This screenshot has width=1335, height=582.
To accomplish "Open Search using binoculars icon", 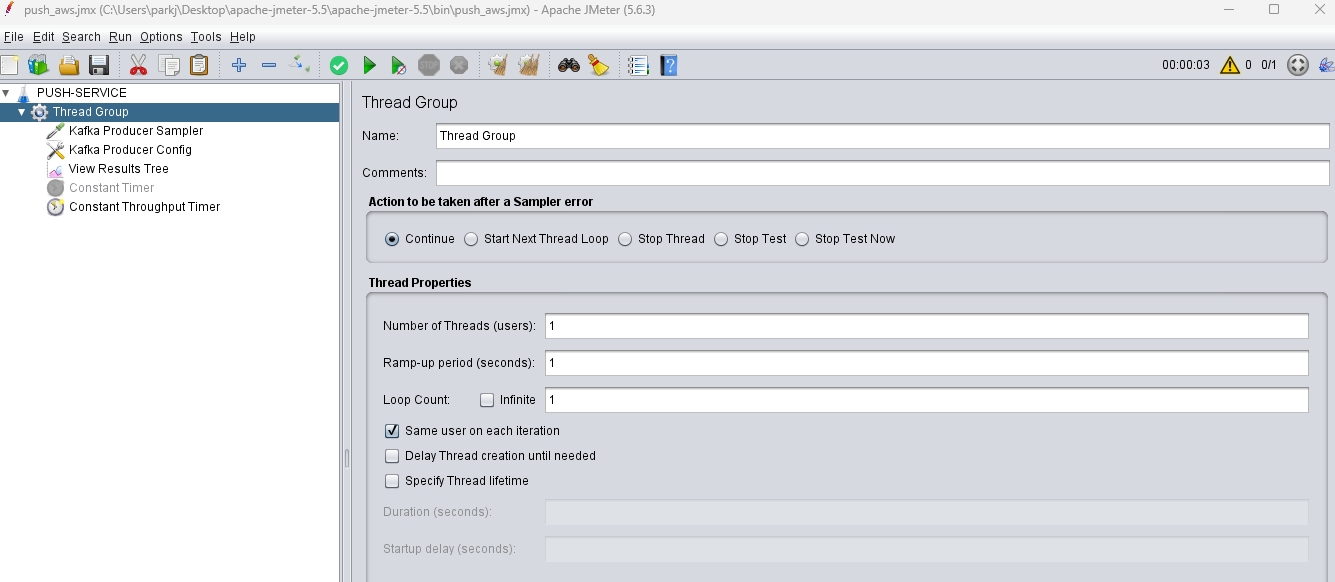I will pyautogui.click(x=568, y=65).
